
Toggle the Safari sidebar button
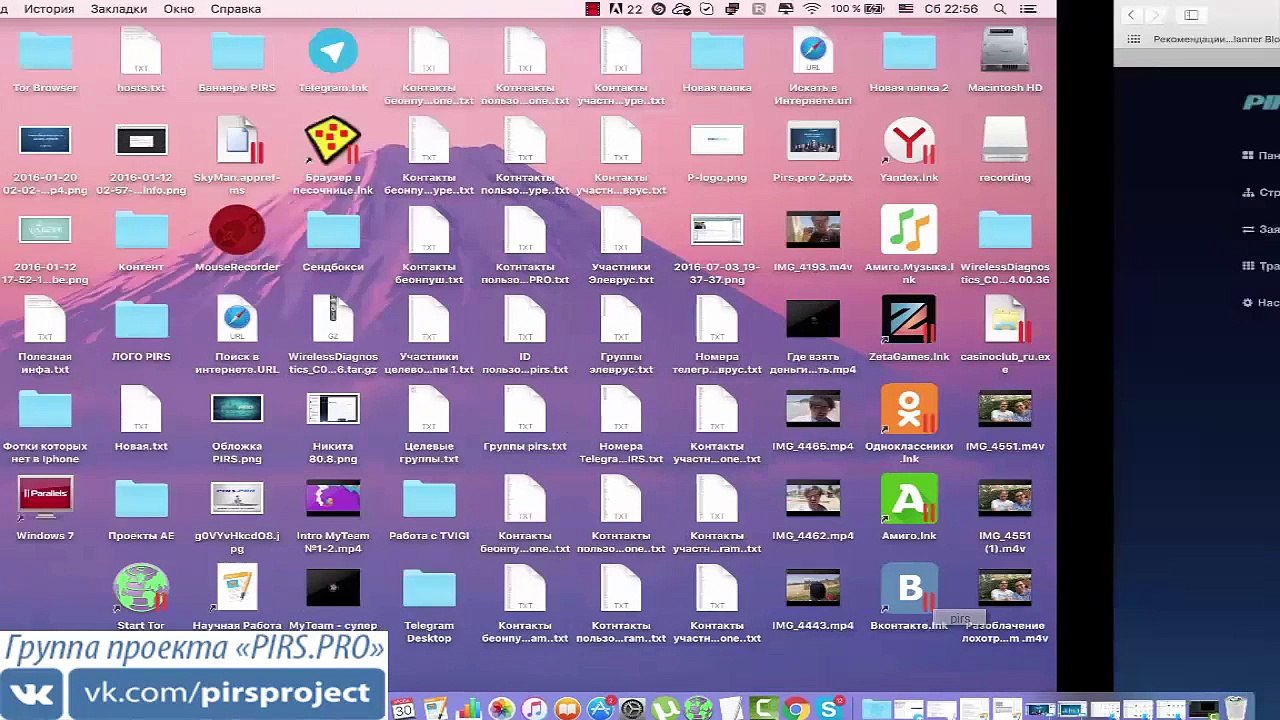1191,15
